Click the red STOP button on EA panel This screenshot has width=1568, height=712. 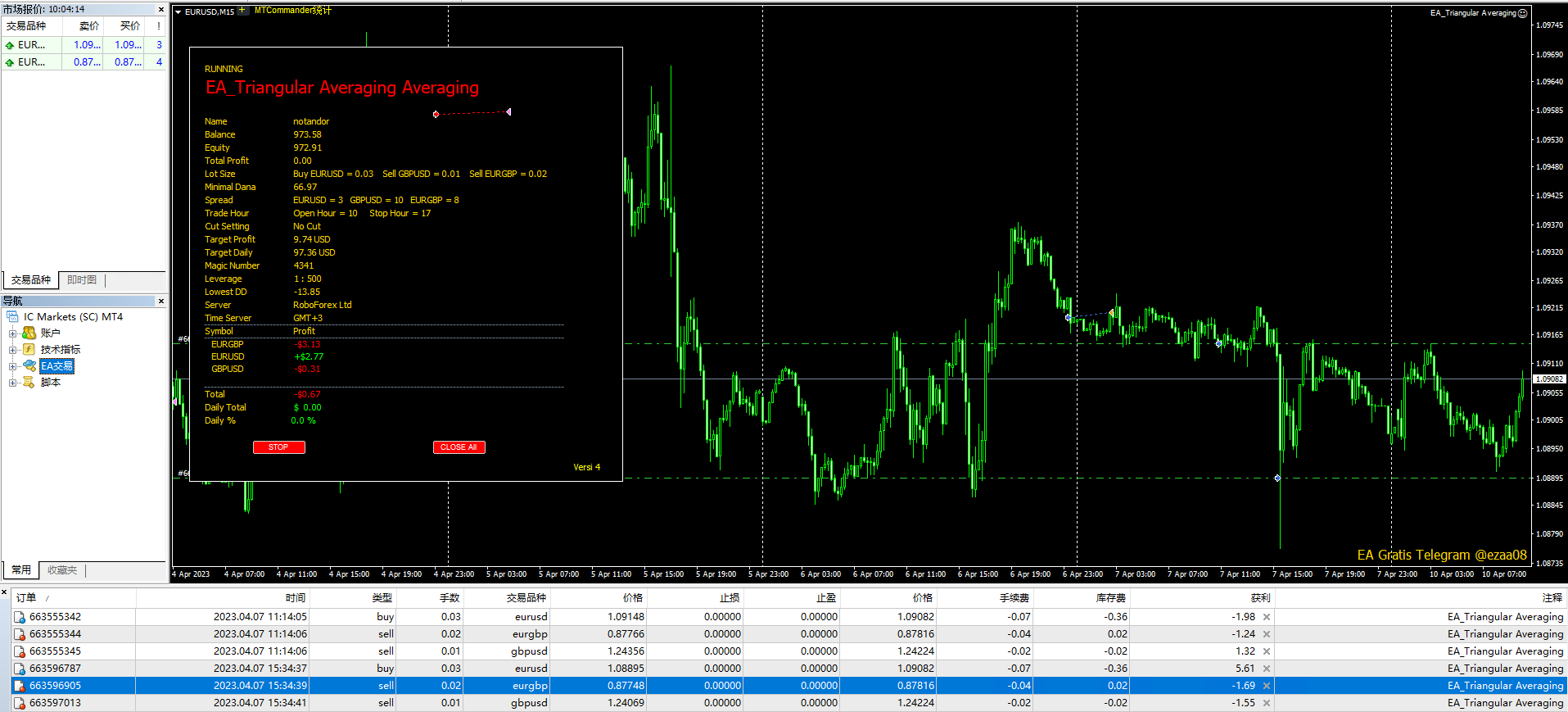point(278,447)
